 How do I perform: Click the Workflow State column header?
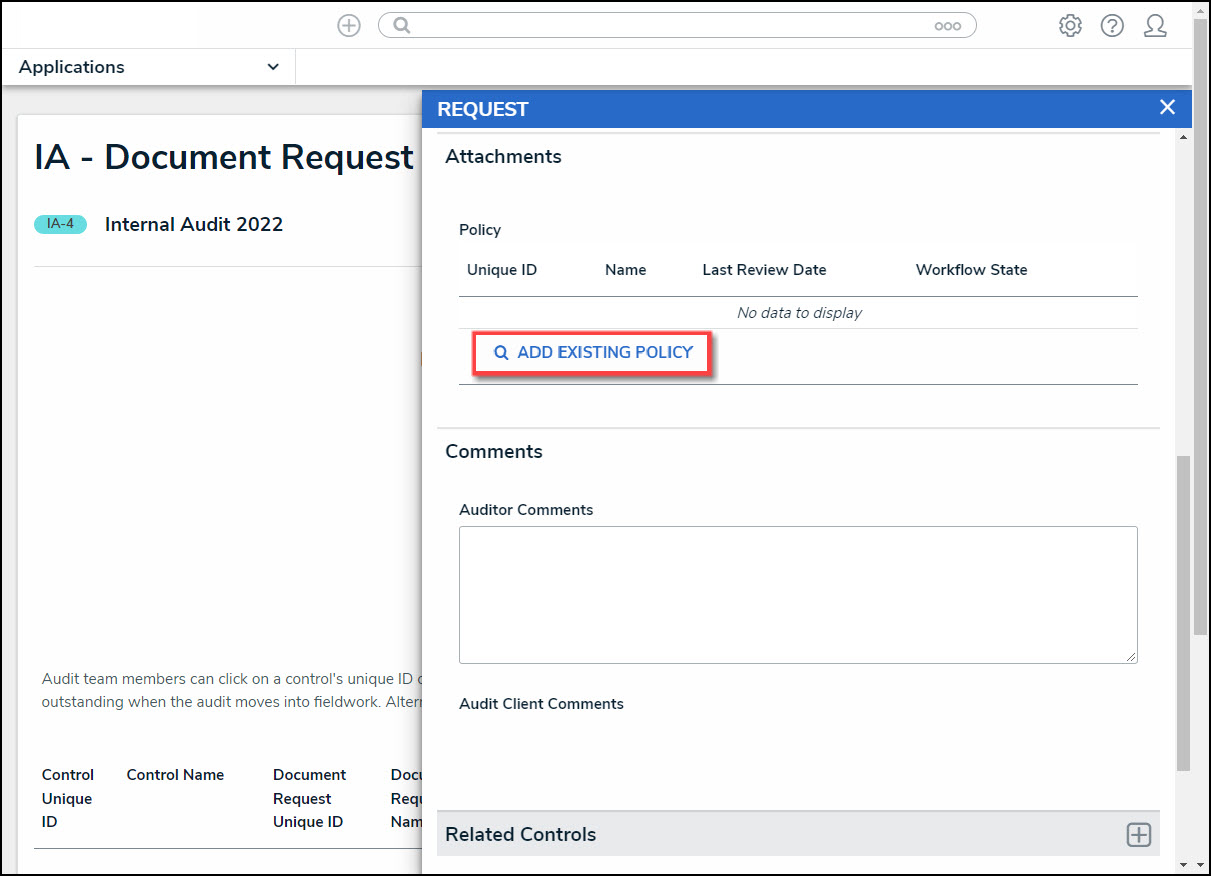(x=971, y=270)
